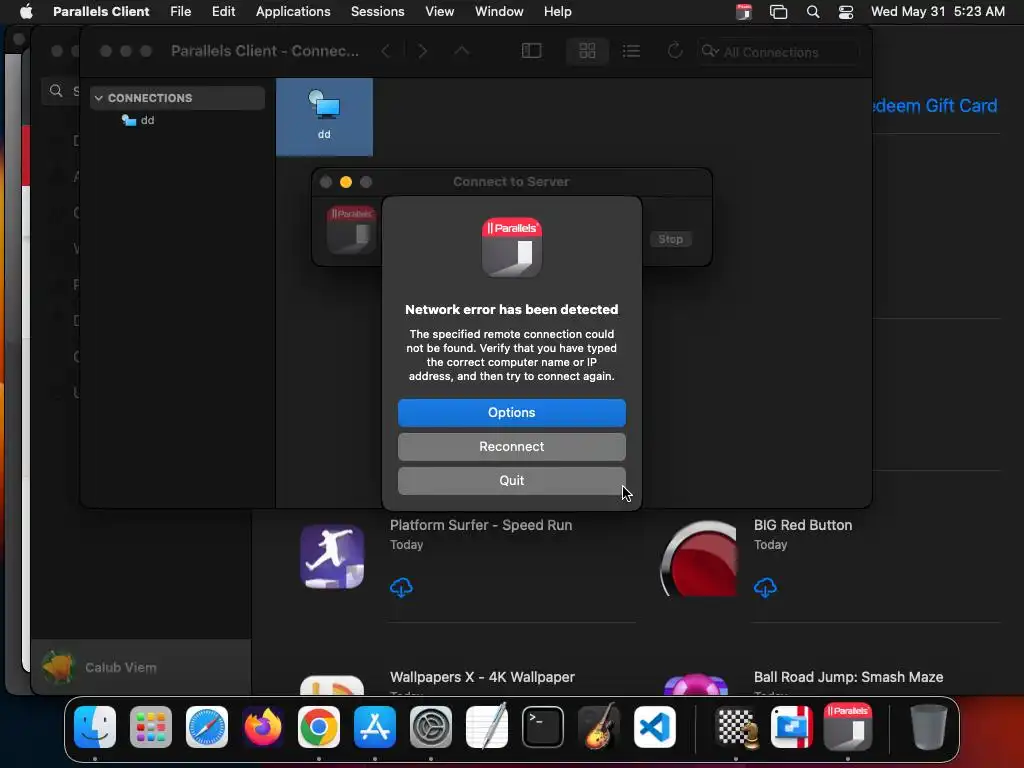The width and height of the screenshot is (1024, 768).
Task: Open TextEdit from the Dock
Action: pyautogui.click(x=487, y=726)
